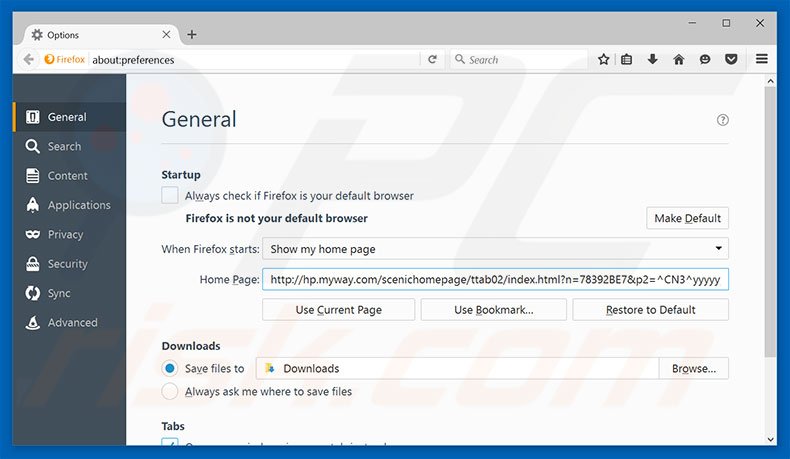
Task: Select Save files to radio button
Action: 170,368
